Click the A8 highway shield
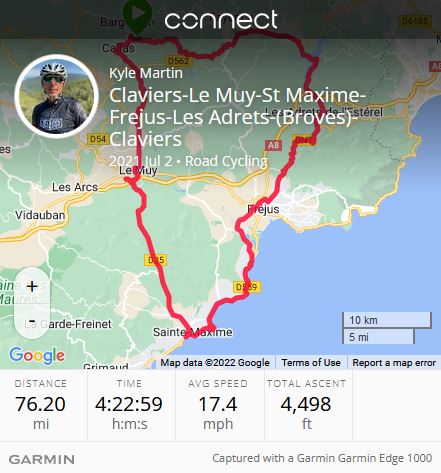This screenshot has width=441, height=473. [x=273, y=145]
